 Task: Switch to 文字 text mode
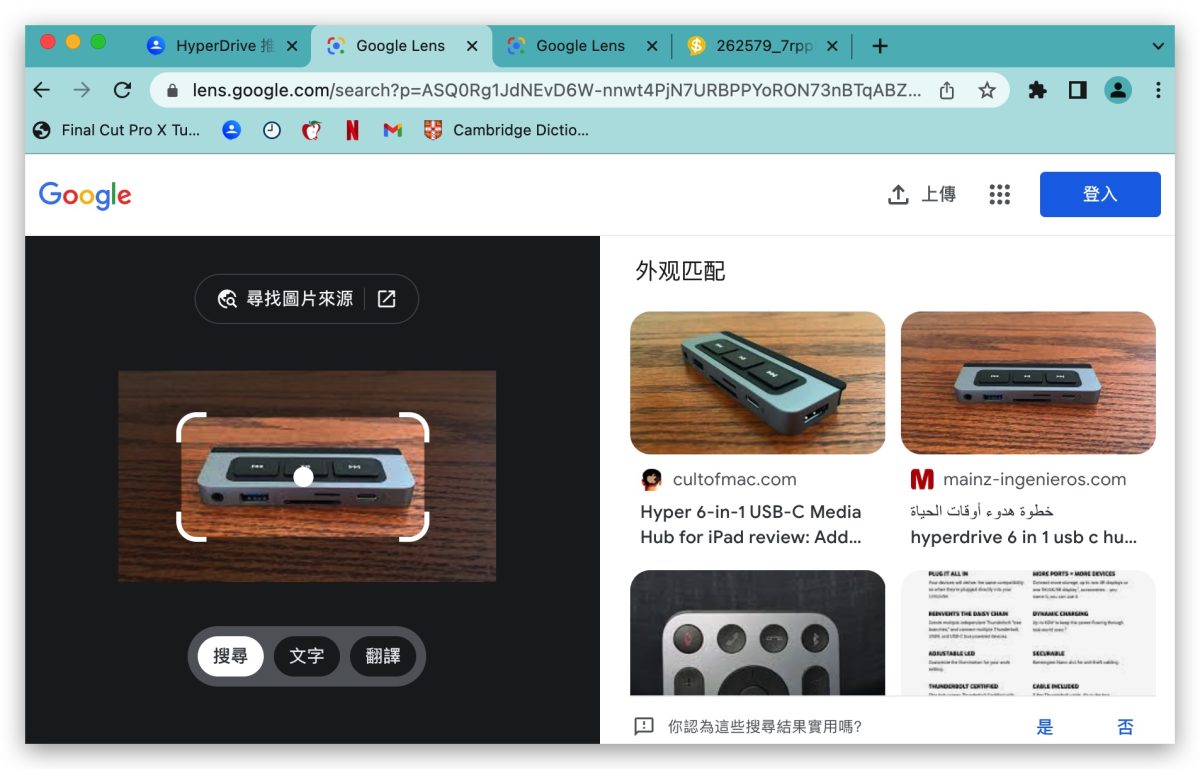click(307, 656)
